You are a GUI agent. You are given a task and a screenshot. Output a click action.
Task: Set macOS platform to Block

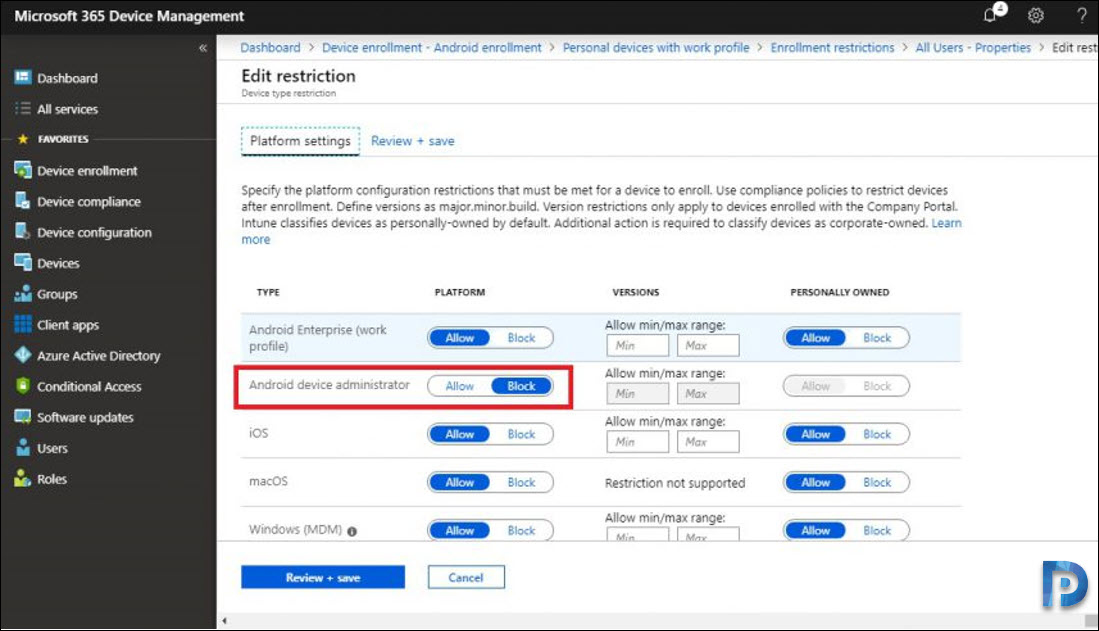(x=521, y=482)
